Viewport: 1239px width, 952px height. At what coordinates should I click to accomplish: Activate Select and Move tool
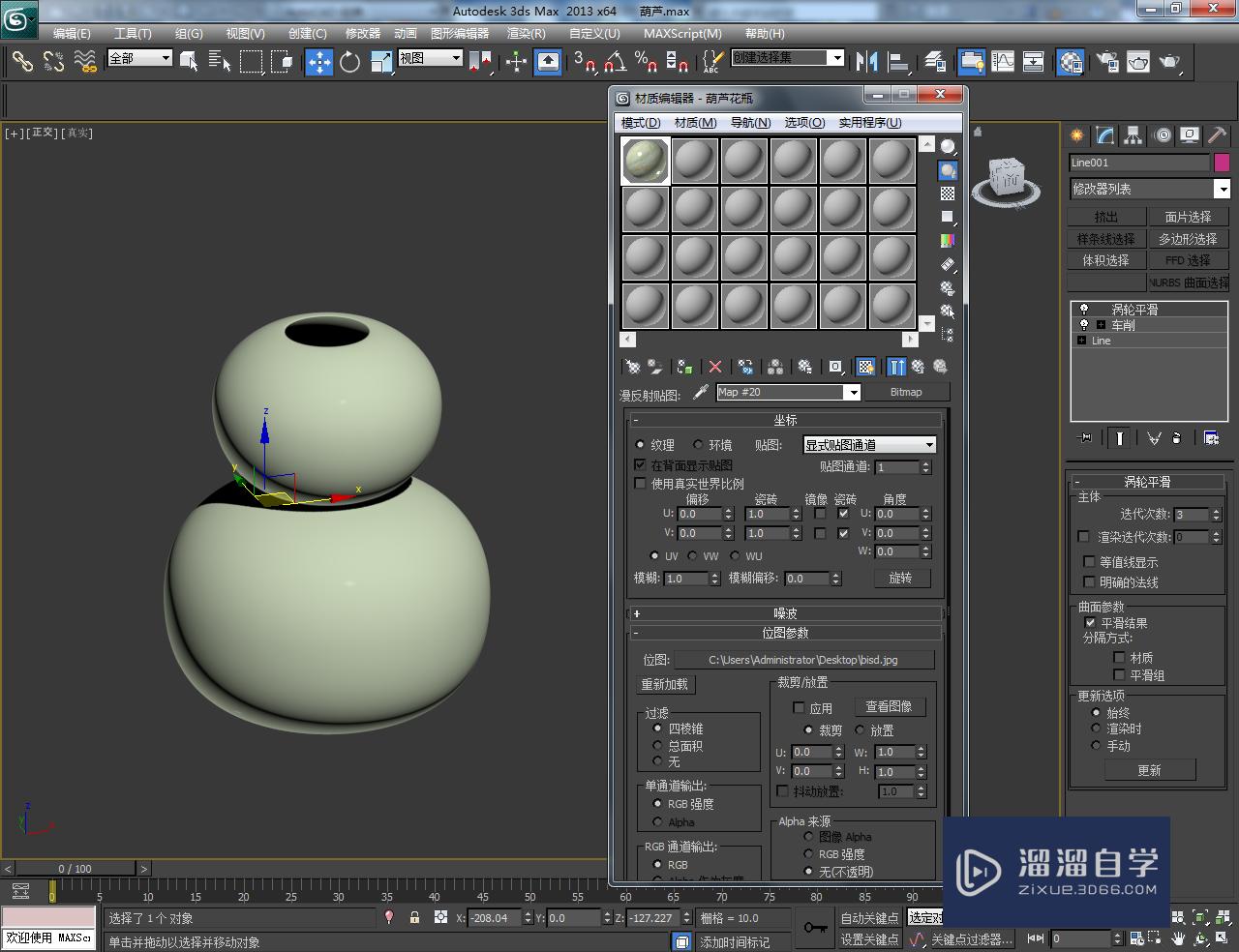[x=319, y=62]
